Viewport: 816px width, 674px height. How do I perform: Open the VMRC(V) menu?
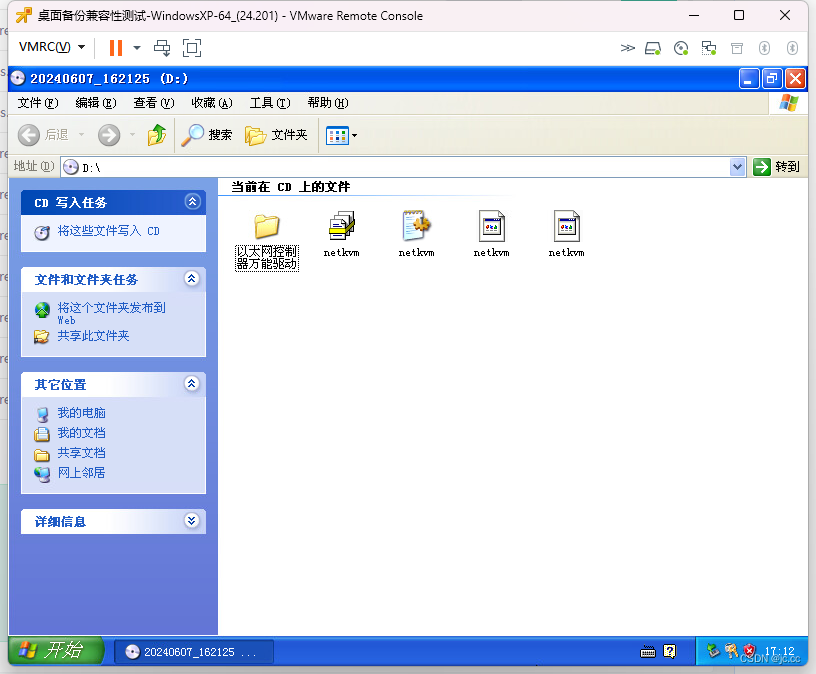click(x=52, y=47)
